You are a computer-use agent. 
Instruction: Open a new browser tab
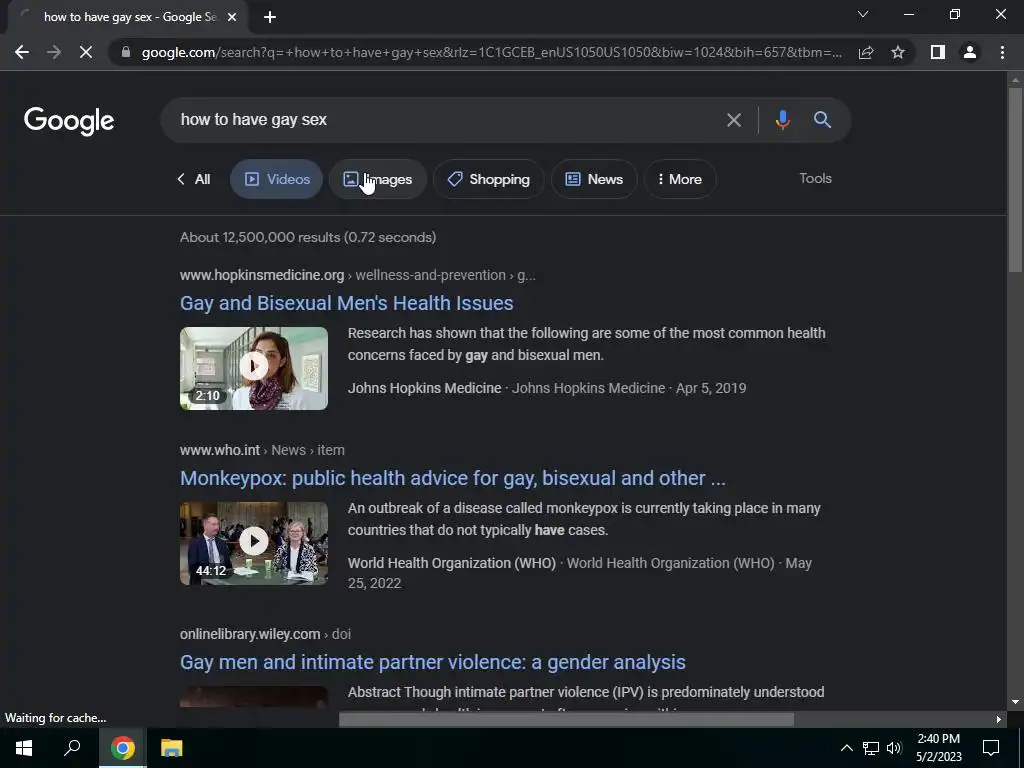click(270, 18)
